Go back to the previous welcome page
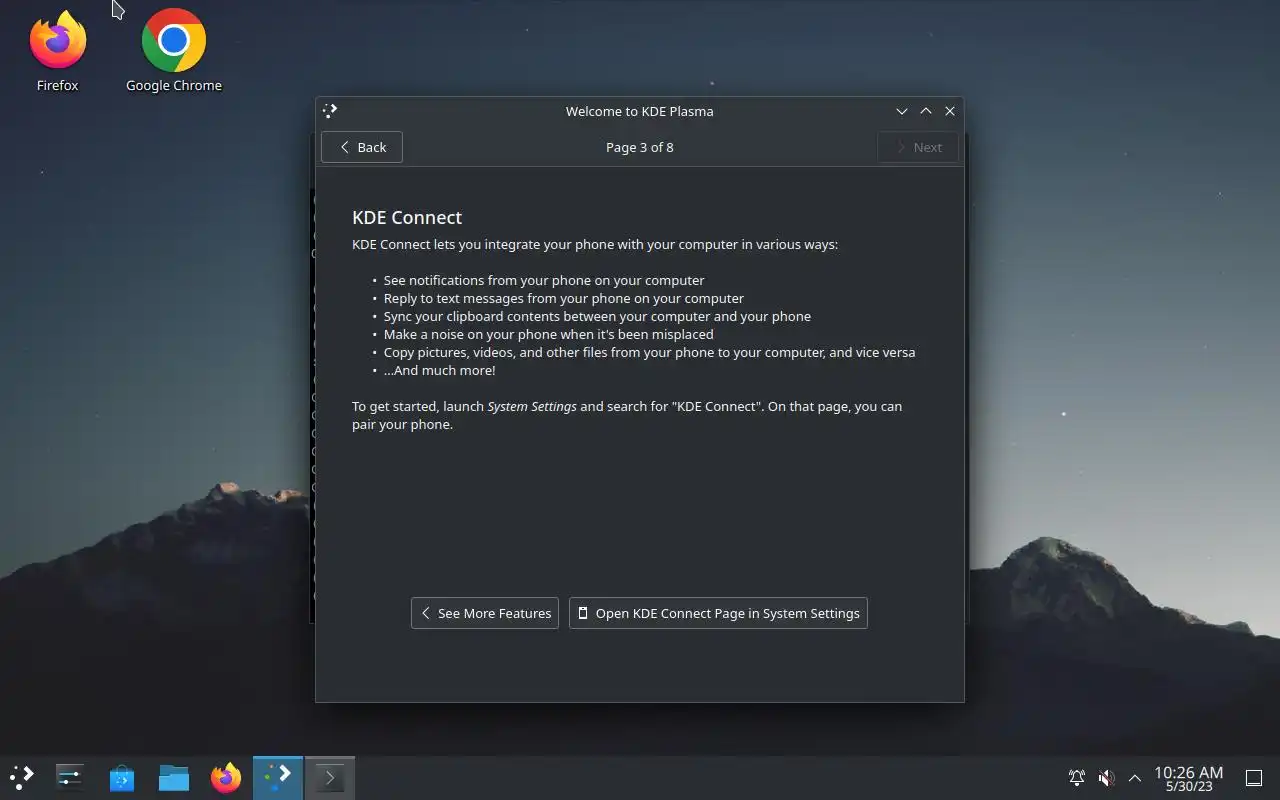Viewport: 1280px width, 800px height. (362, 147)
